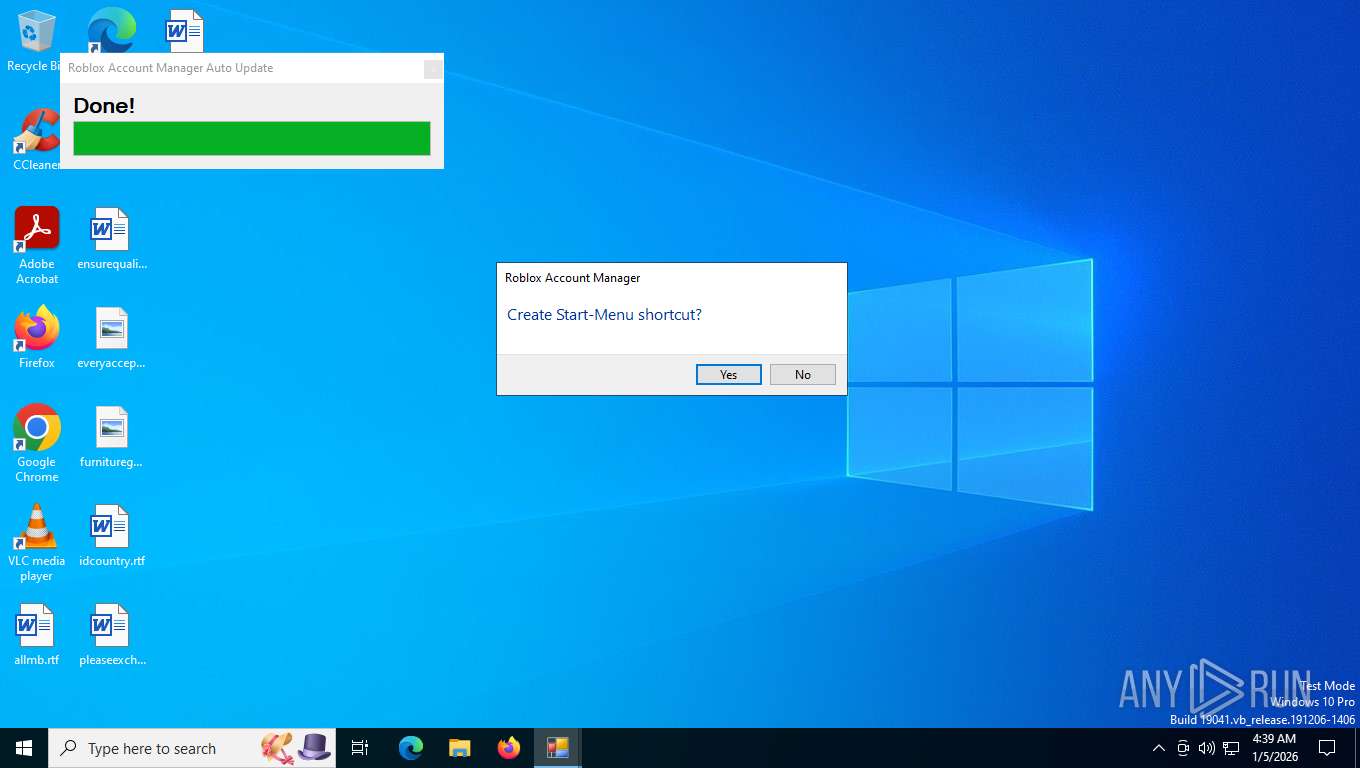Open the volume control in system tray
Image resolution: width=1360 pixels, height=768 pixels.
click(1206, 748)
